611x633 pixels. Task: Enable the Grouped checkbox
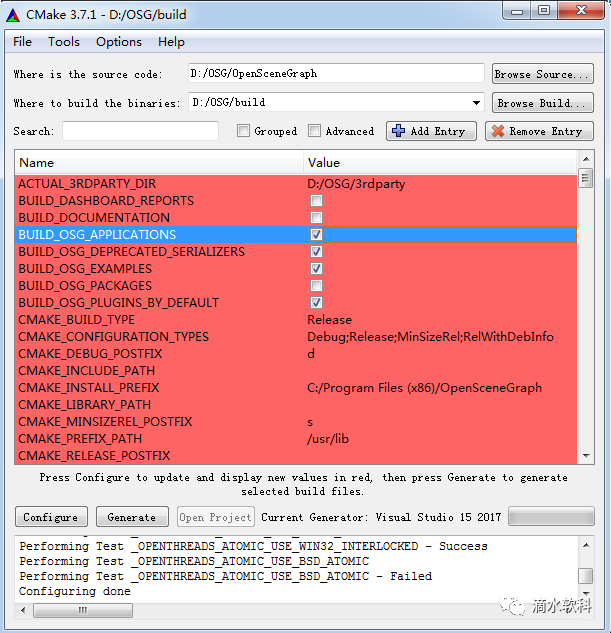[x=243, y=131]
